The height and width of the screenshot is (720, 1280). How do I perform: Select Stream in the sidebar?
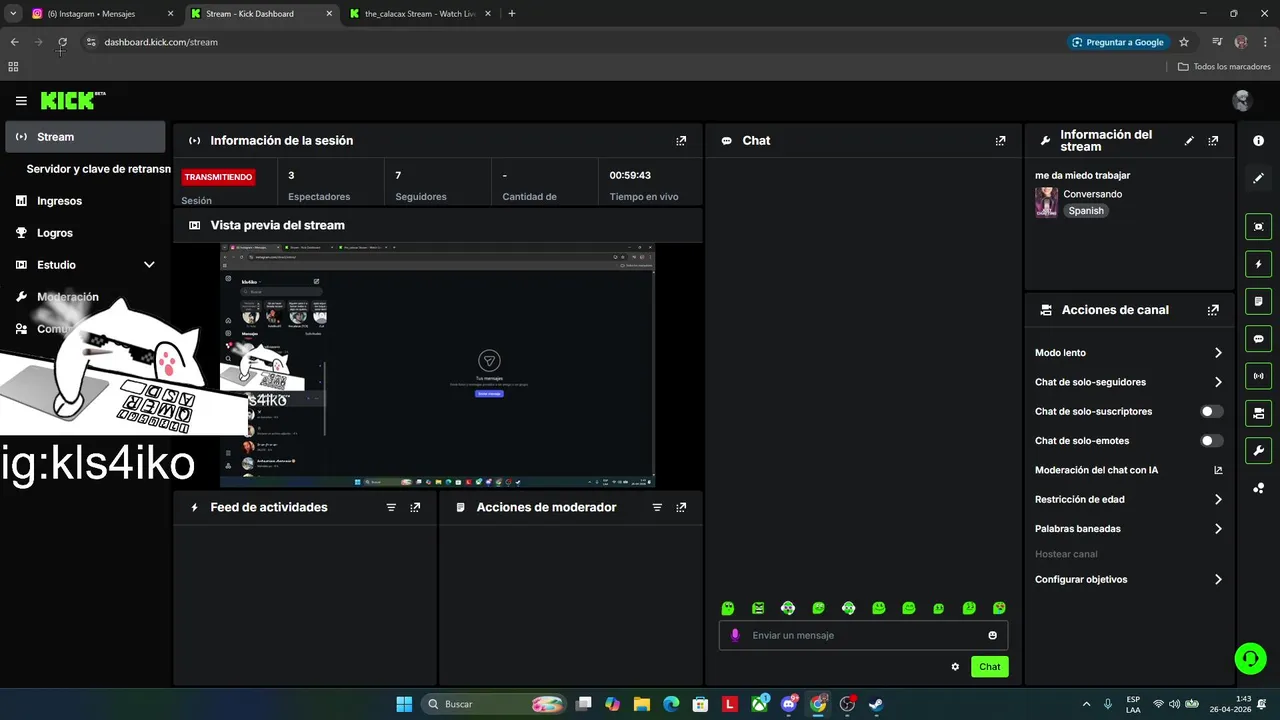[85, 137]
